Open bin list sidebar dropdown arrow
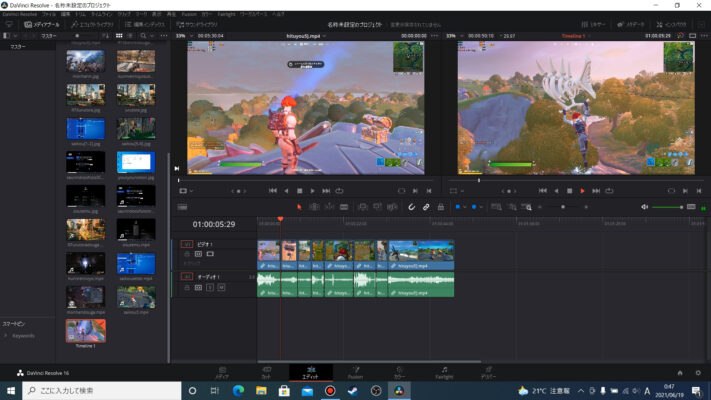This screenshot has height=400, width=711. (x=15, y=35)
